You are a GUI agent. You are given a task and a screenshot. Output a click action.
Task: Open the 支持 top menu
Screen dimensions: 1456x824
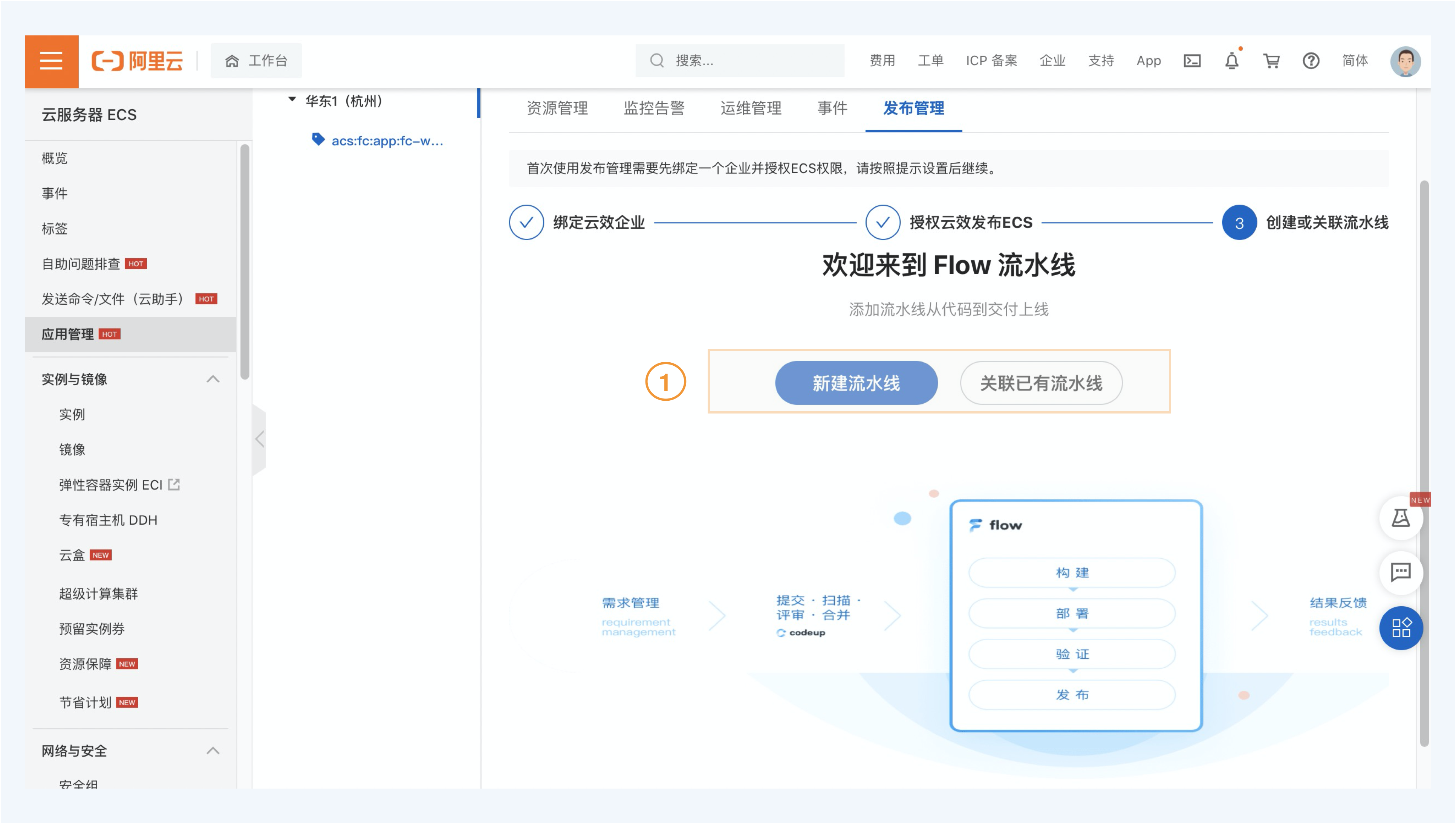tap(1101, 61)
